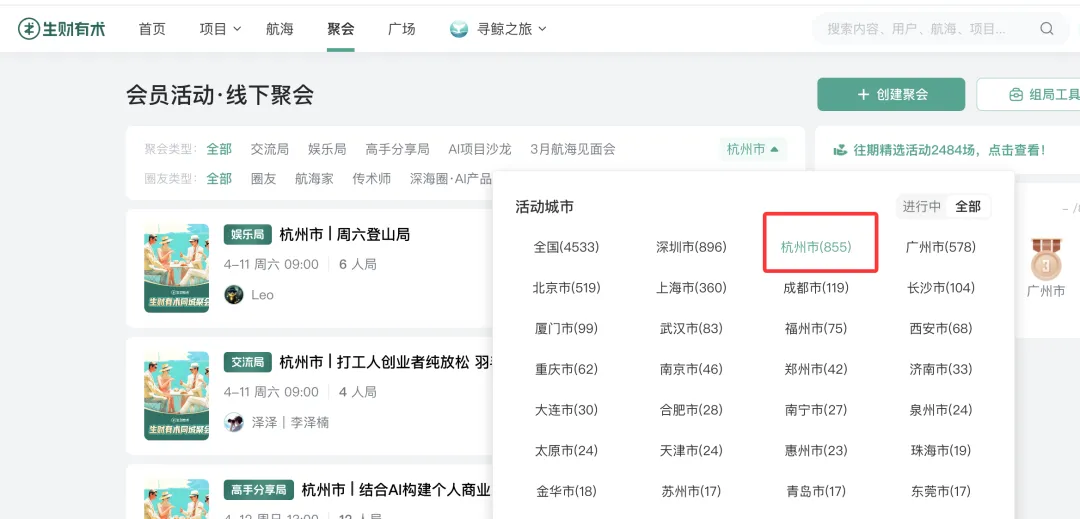This screenshot has width=1080, height=519.
Task: Filter by 高手分享局 type
Action: coord(397,149)
